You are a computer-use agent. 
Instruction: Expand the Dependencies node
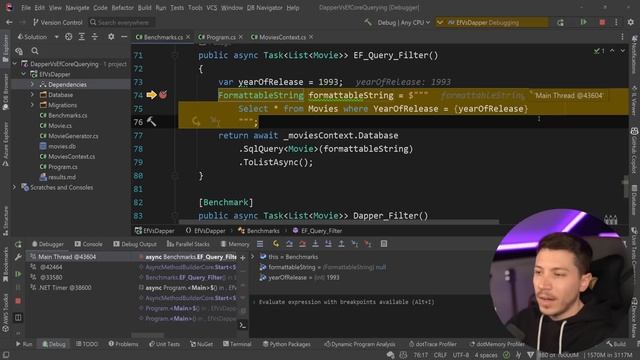[32, 84]
